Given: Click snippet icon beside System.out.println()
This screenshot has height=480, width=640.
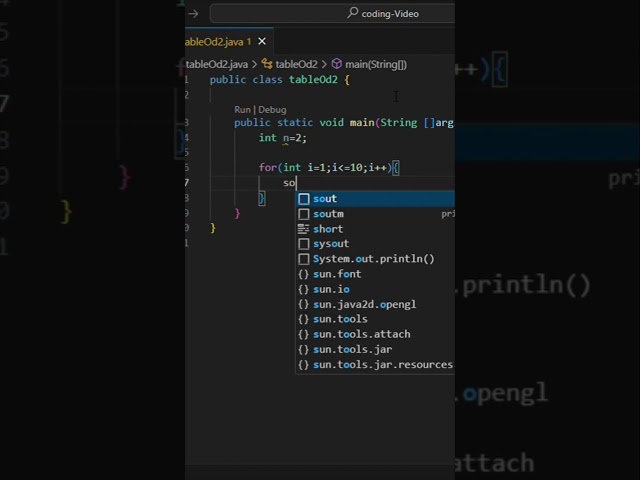Looking at the screenshot, I should click(304, 259).
